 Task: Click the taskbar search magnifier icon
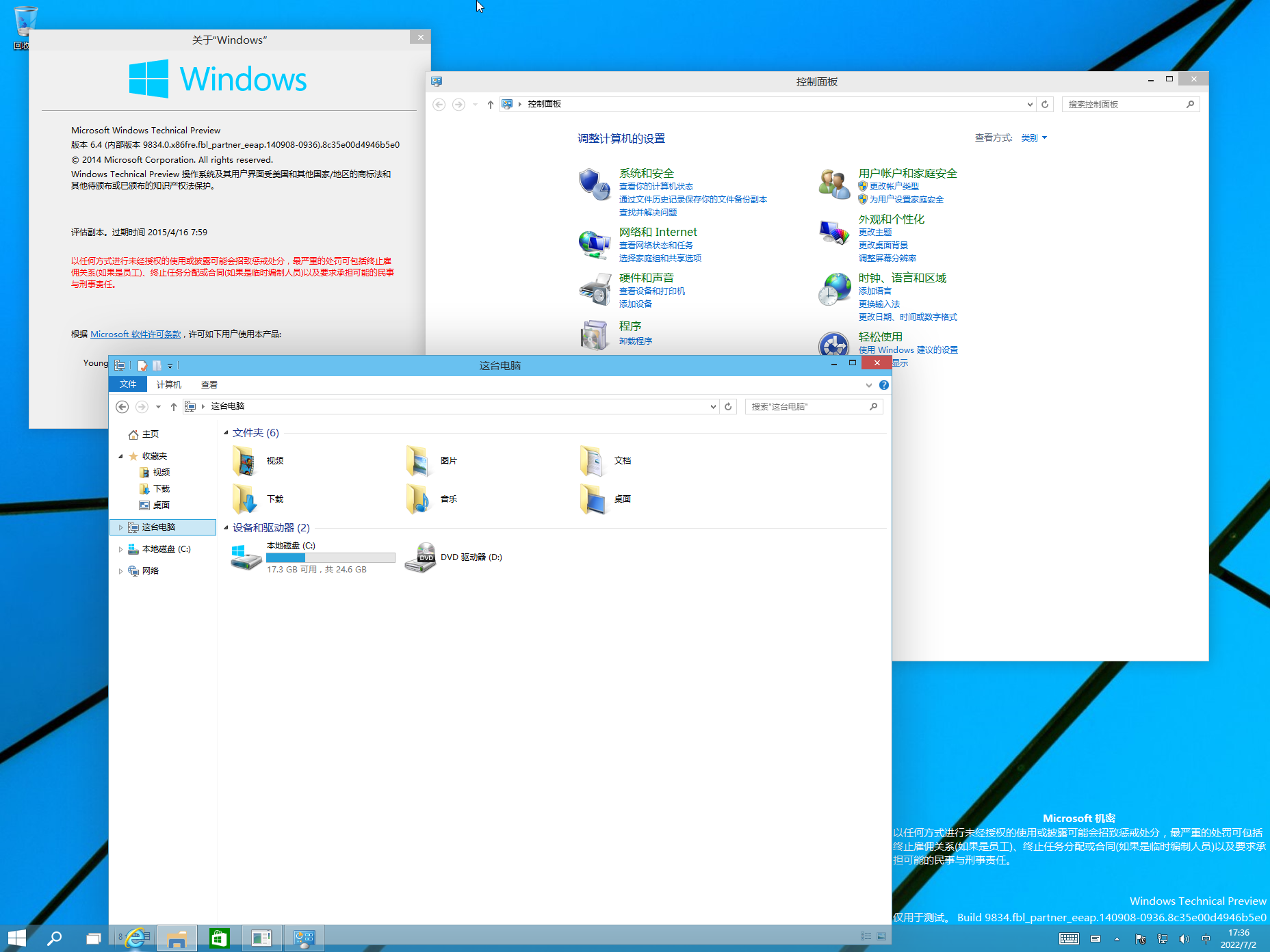(54, 938)
